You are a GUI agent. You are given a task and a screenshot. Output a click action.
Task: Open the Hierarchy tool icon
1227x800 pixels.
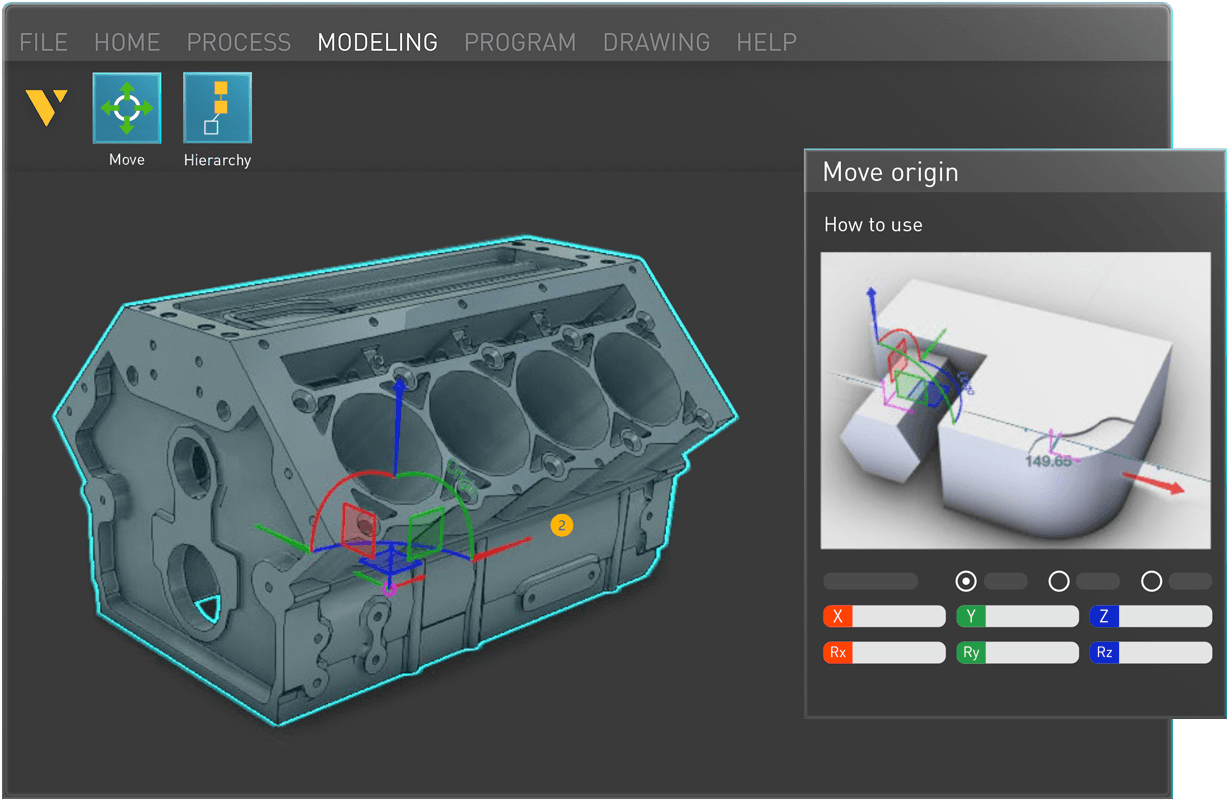[x=217, y=108]
